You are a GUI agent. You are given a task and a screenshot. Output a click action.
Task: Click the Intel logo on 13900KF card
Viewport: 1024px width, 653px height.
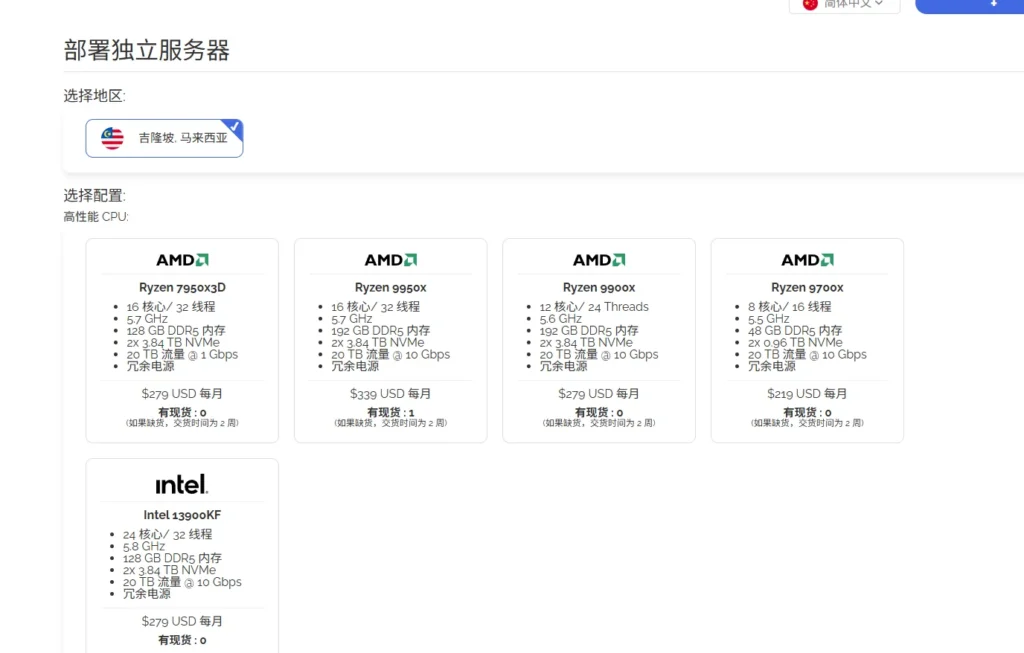(182, 485)
